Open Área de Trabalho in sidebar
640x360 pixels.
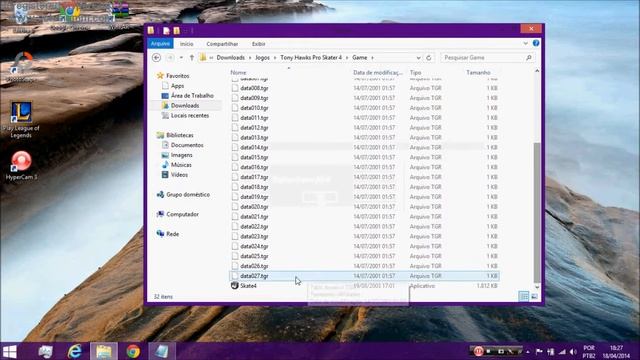pos(192,96)
